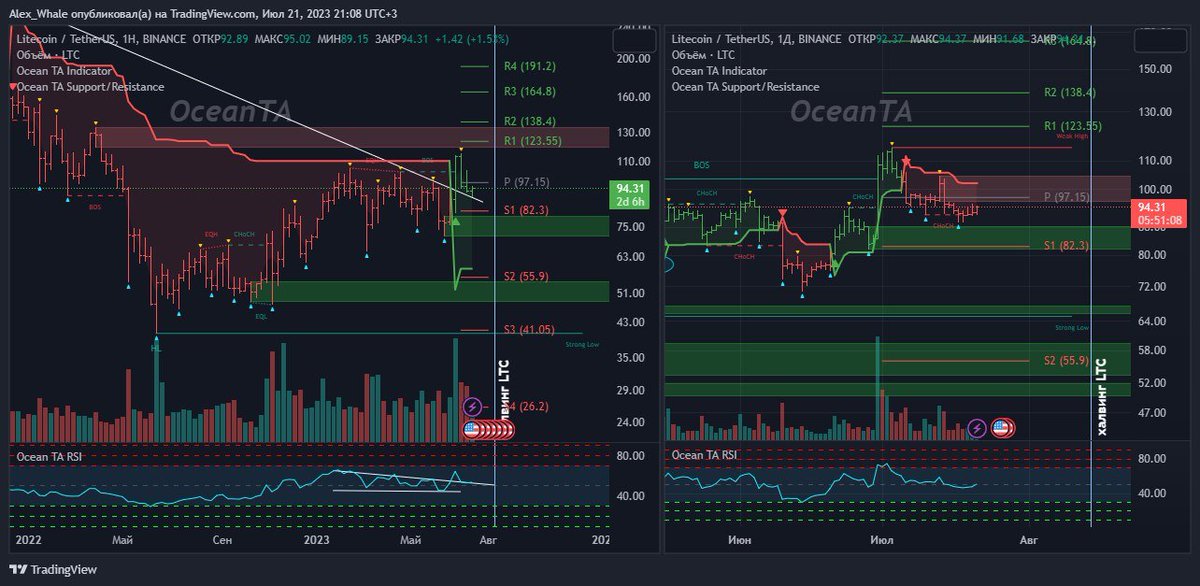
Task: Click the R4 (191.2) pivot label
Action: [529, 67]
